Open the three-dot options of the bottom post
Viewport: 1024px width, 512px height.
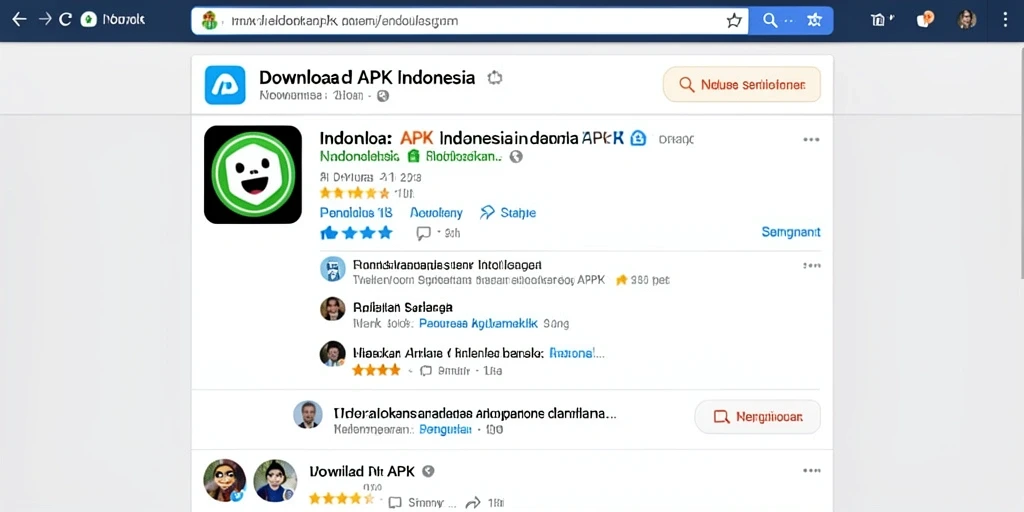[812, 470]
